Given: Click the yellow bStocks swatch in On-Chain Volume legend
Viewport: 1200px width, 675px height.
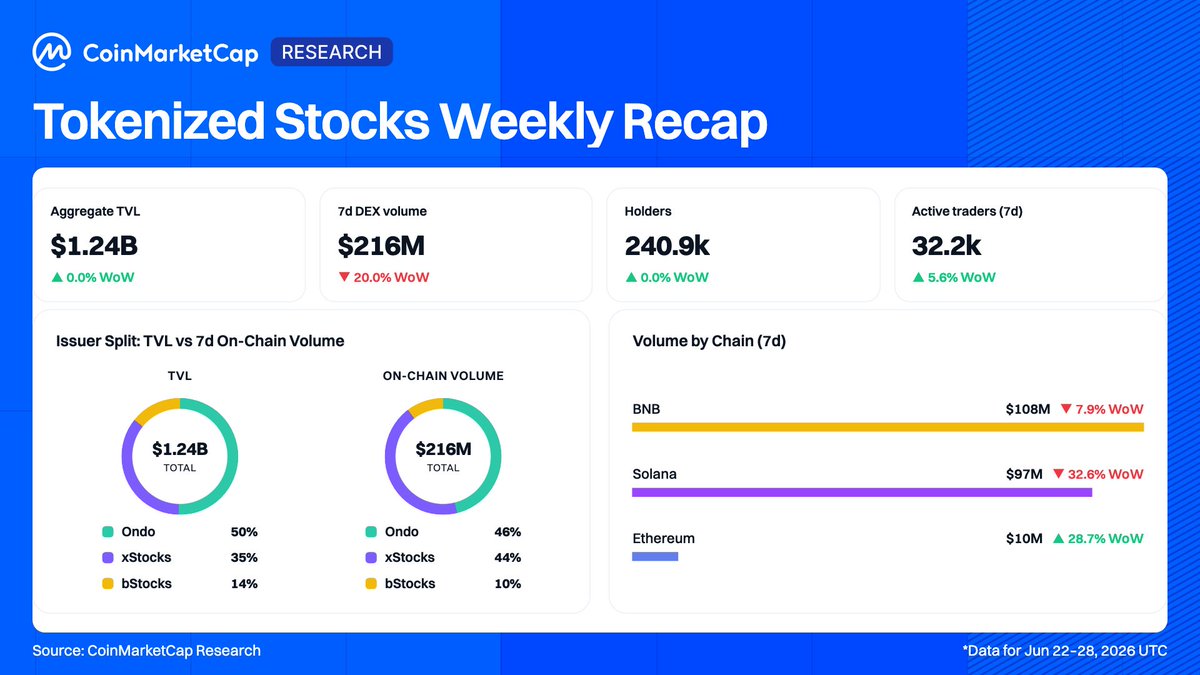Looking at the screenshot, I should coord(371,583).
